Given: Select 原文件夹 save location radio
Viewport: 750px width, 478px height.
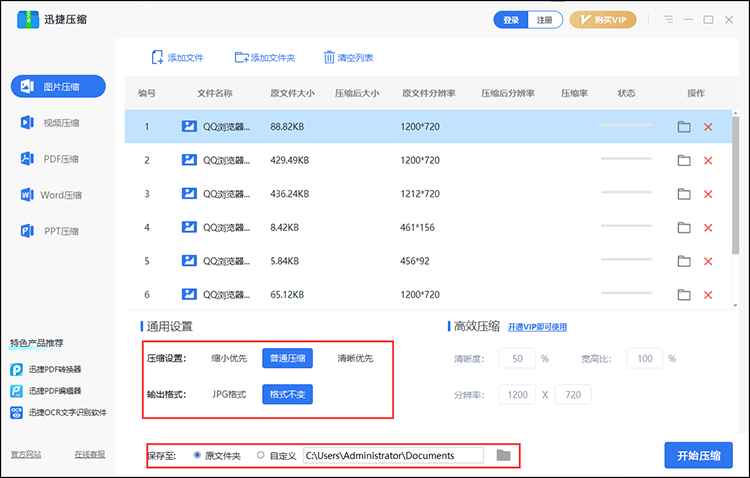Looking at the screenshot, I should [x=197, y=455].
